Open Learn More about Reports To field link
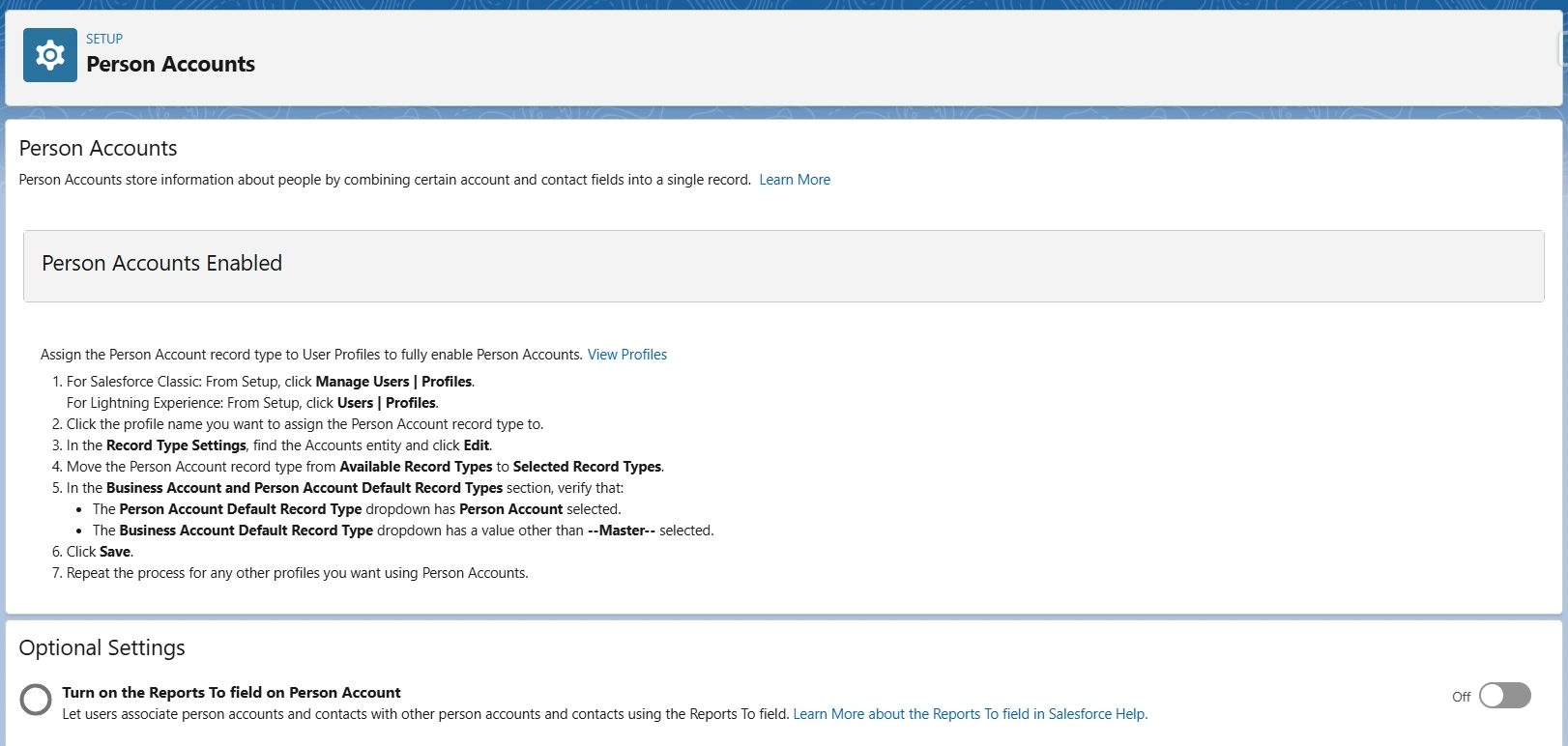Screen dimensions: 1568x746 pos(971,714)
